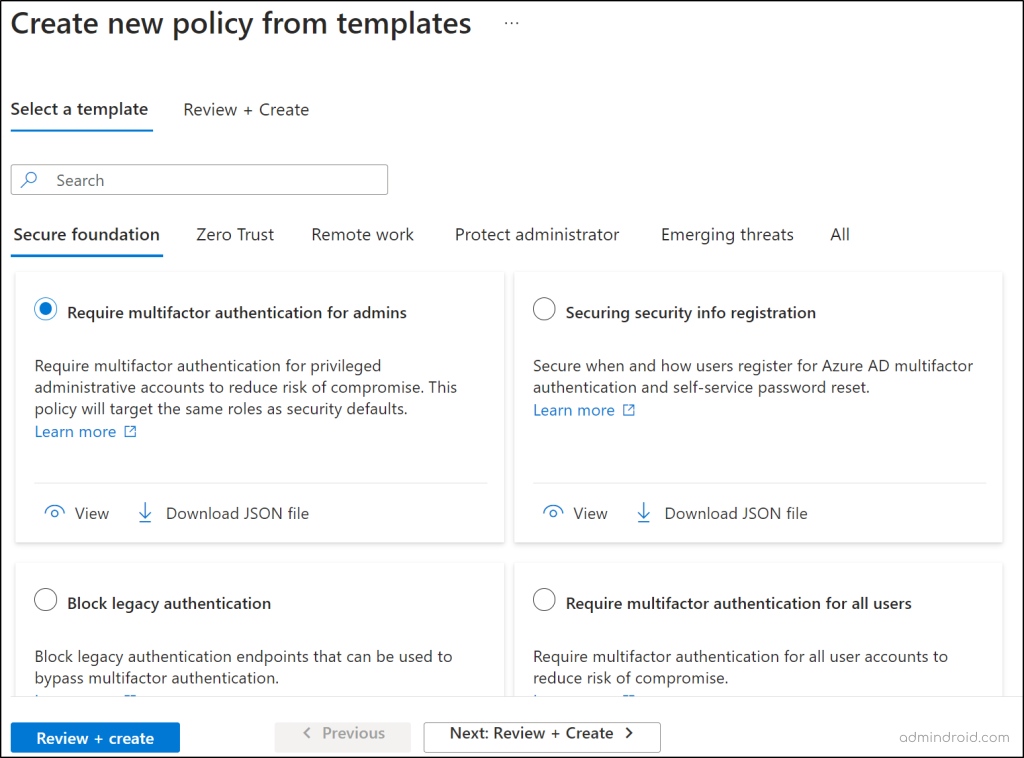Viewport: 1024px width, 758px height.
Task: Show the Protect administrator templates tab
Action: pyautogui.click(x=537, y=235)
